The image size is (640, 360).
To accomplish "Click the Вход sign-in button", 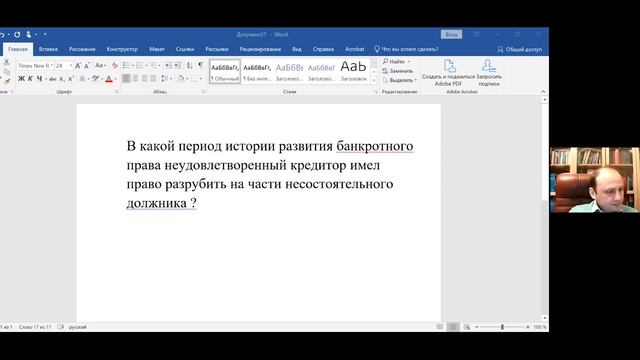I will pyautogui.click(x=451, y=35).
